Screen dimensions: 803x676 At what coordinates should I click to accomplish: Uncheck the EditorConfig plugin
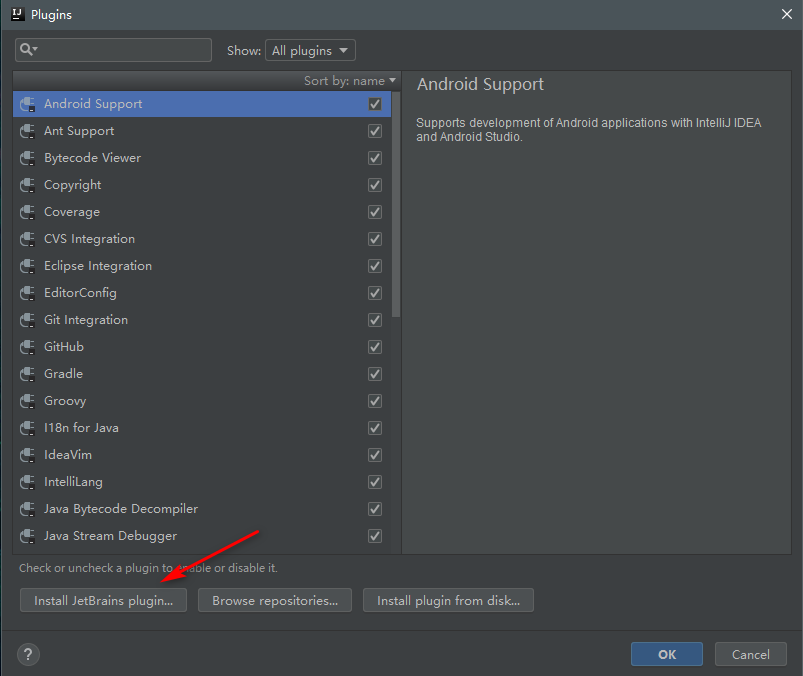tap(375, 293)
